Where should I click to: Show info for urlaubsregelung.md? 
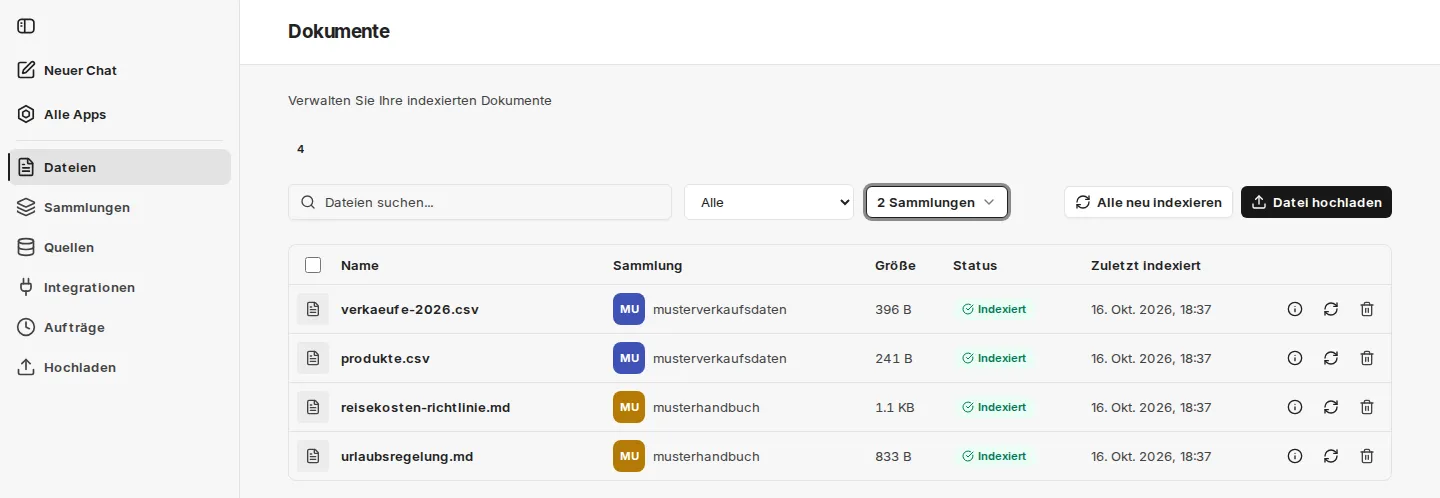click(x=1295, y=456)
